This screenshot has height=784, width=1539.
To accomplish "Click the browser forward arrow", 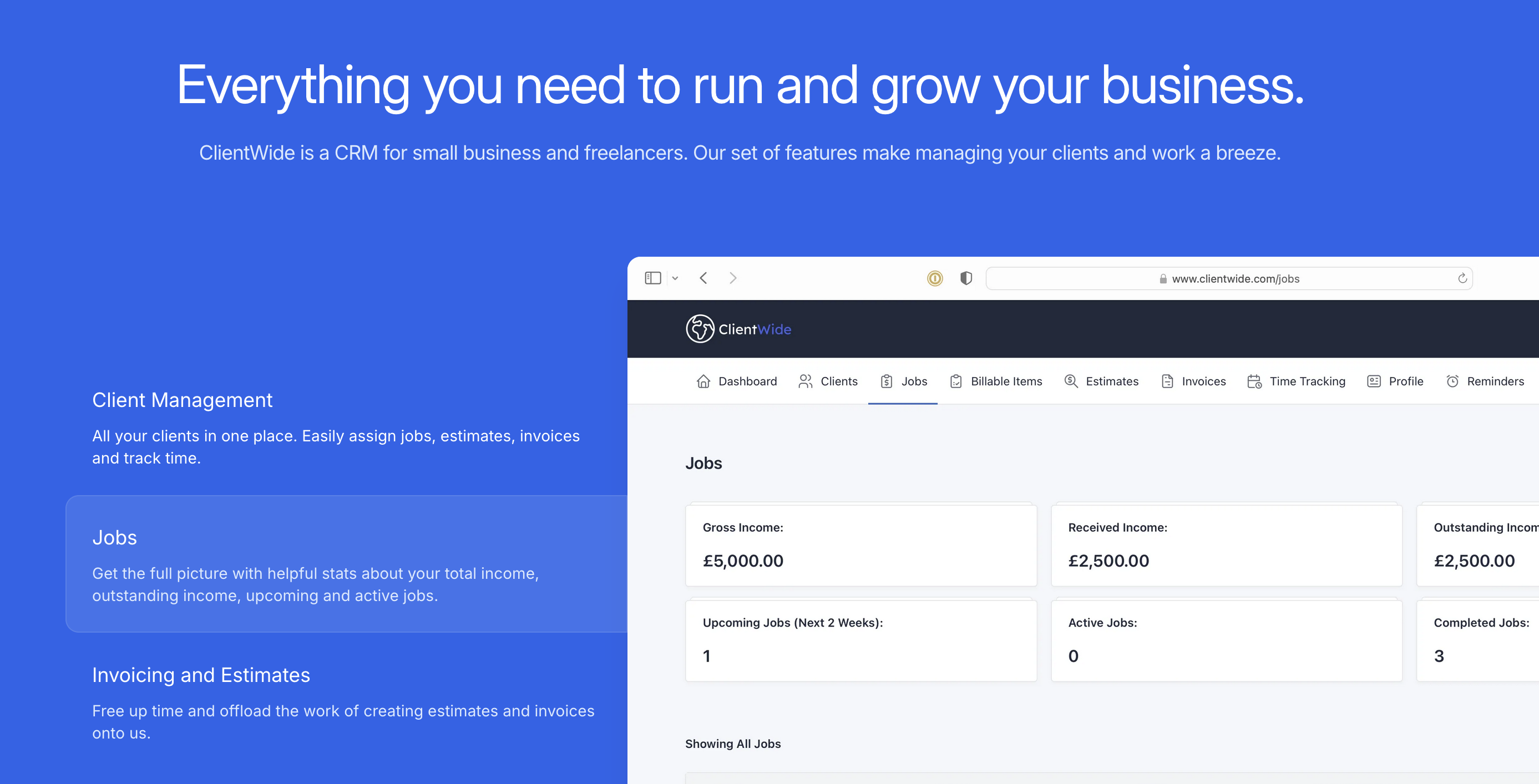I will point(732,278).
